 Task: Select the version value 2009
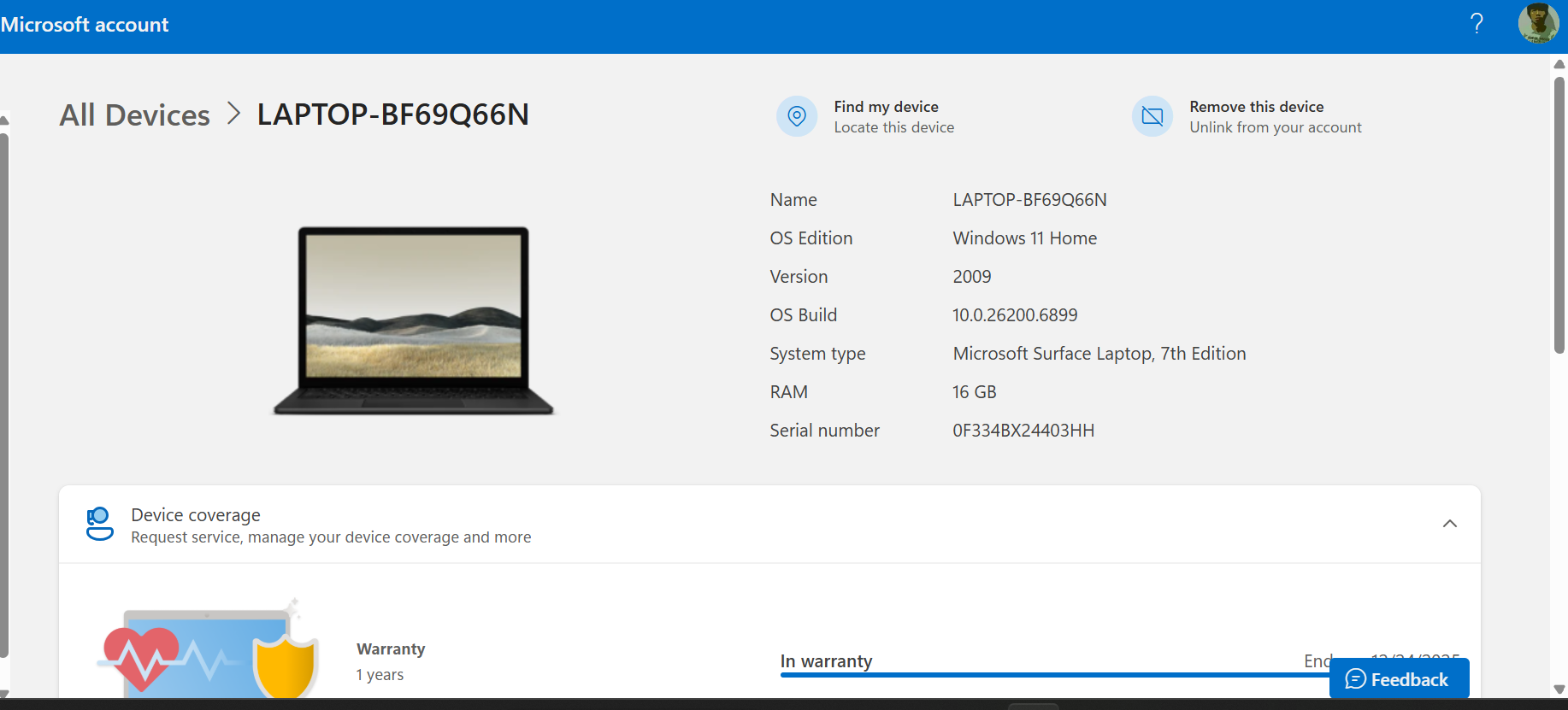(972, 277)
